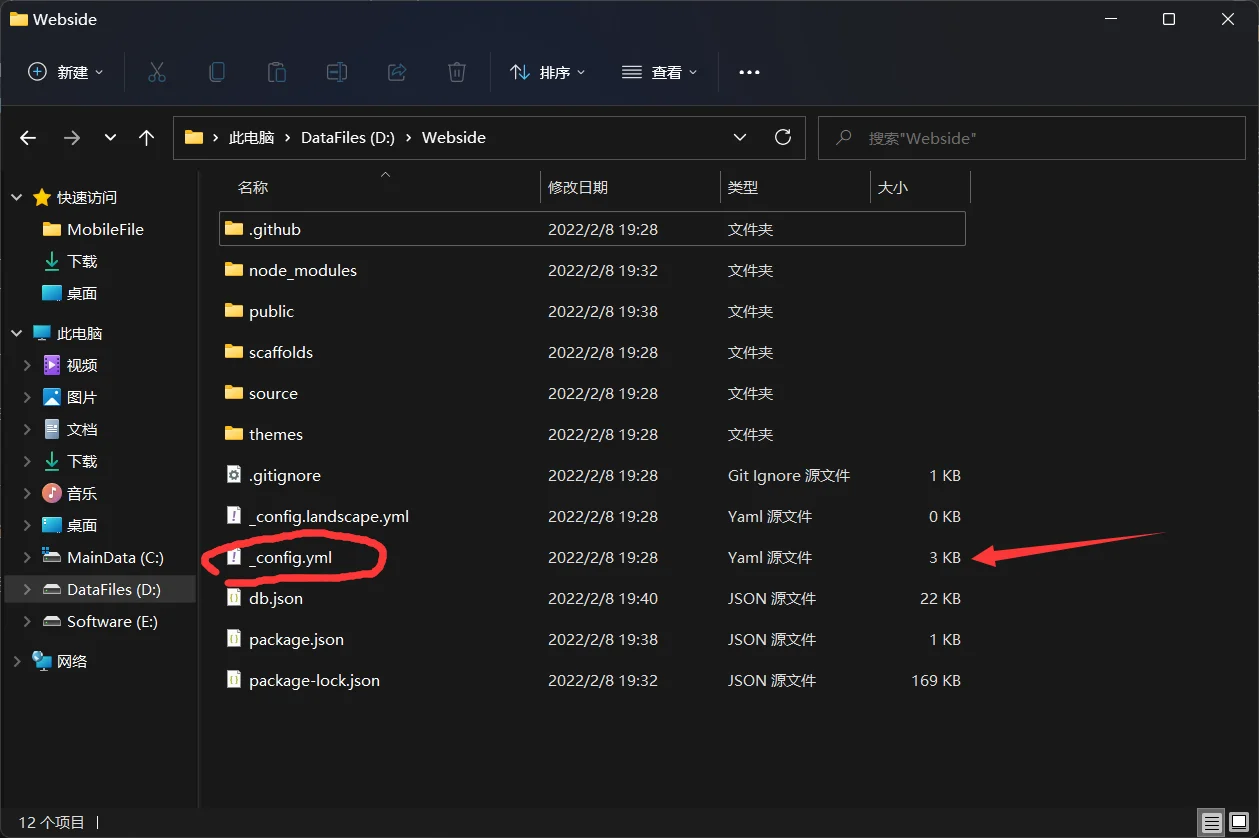Select the source folder name
This screenshot has height=838, width=1259.
273,393
